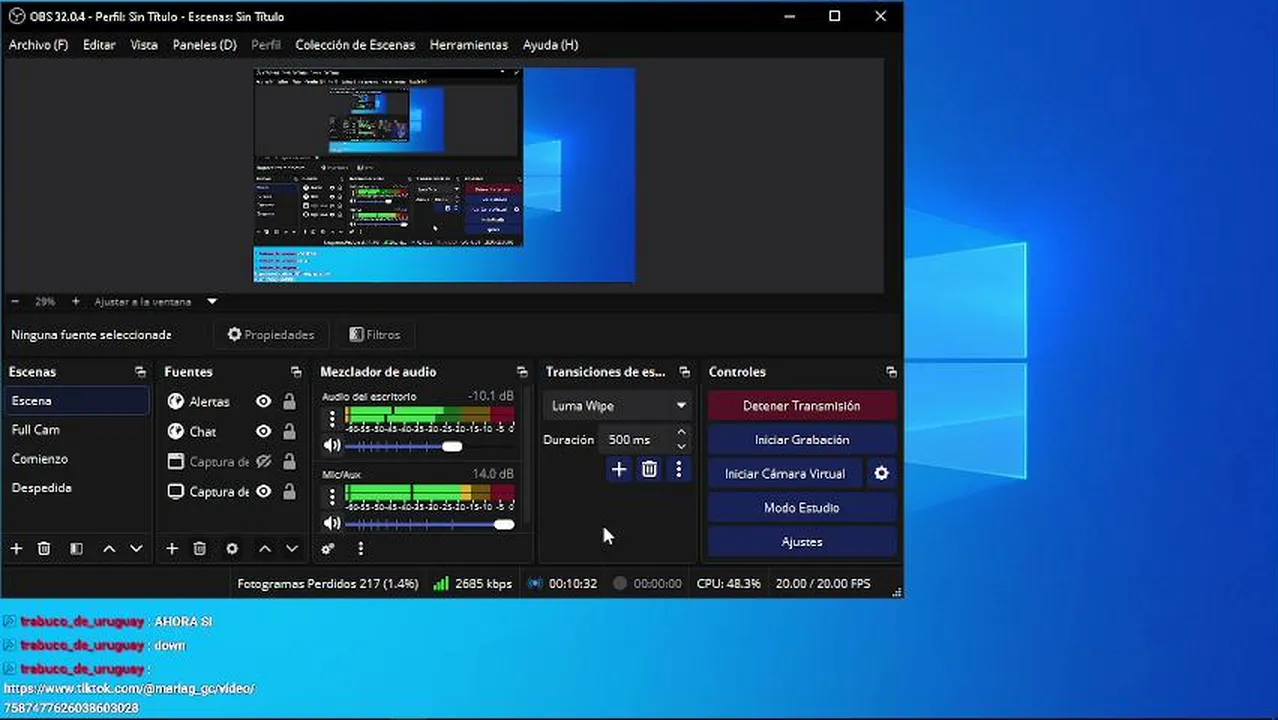
Task: Mute the Mic/Aux speaker icon
Action: point(332,524)
